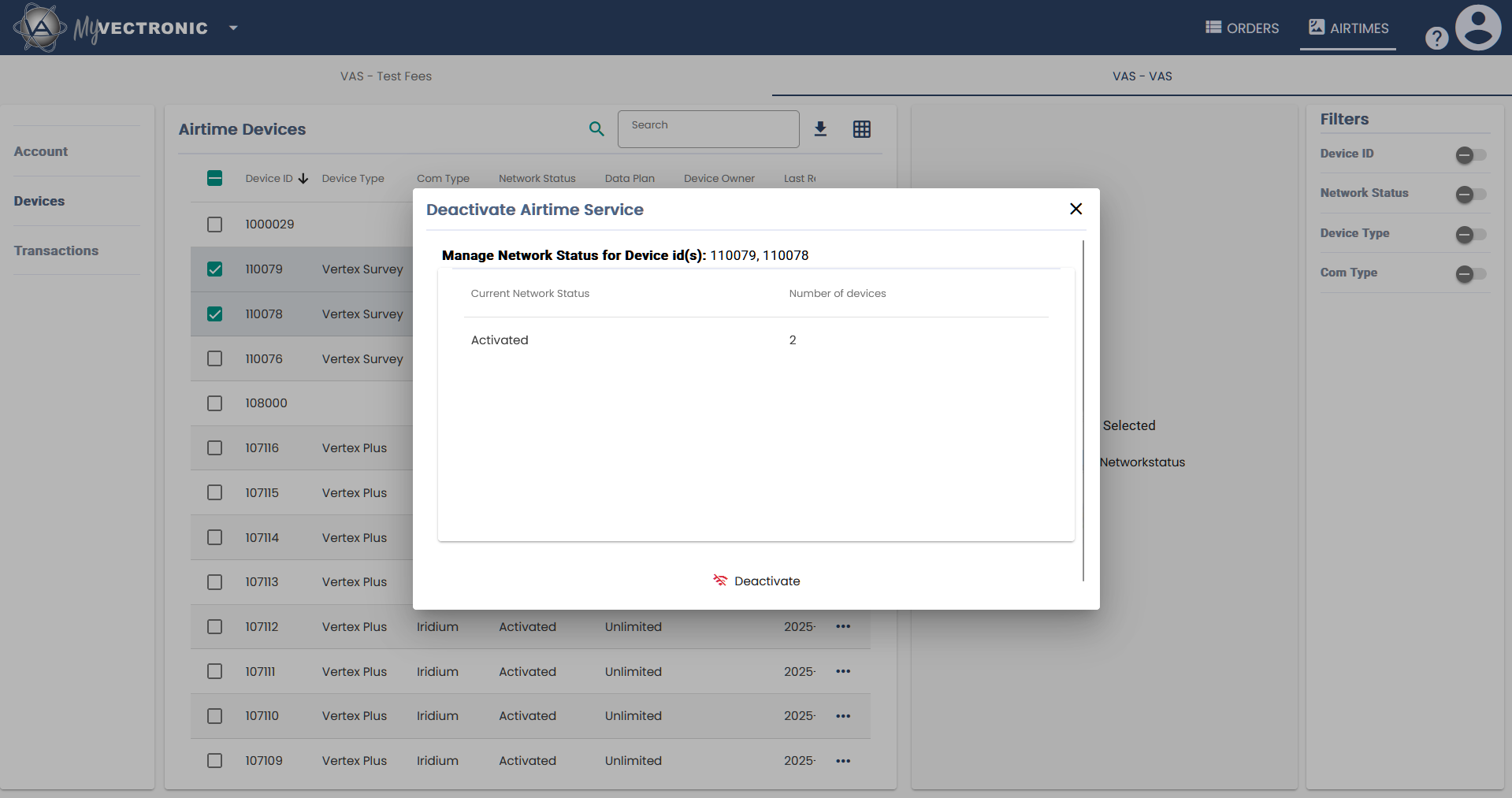Screen dimensions: 1512x798
Task: Open the table column grid icon
Action: pos(862,129)
